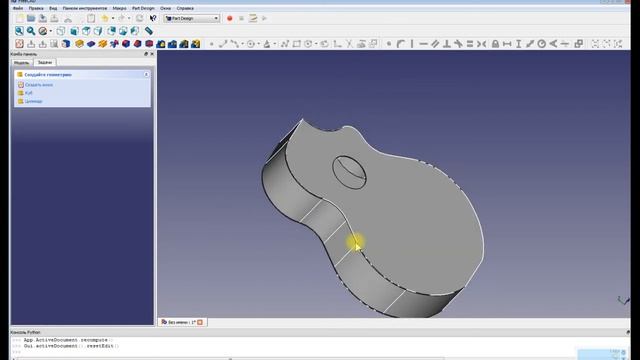
Task: Collapse the Создайте геометрию task section
Action: (x=146, y=75)
